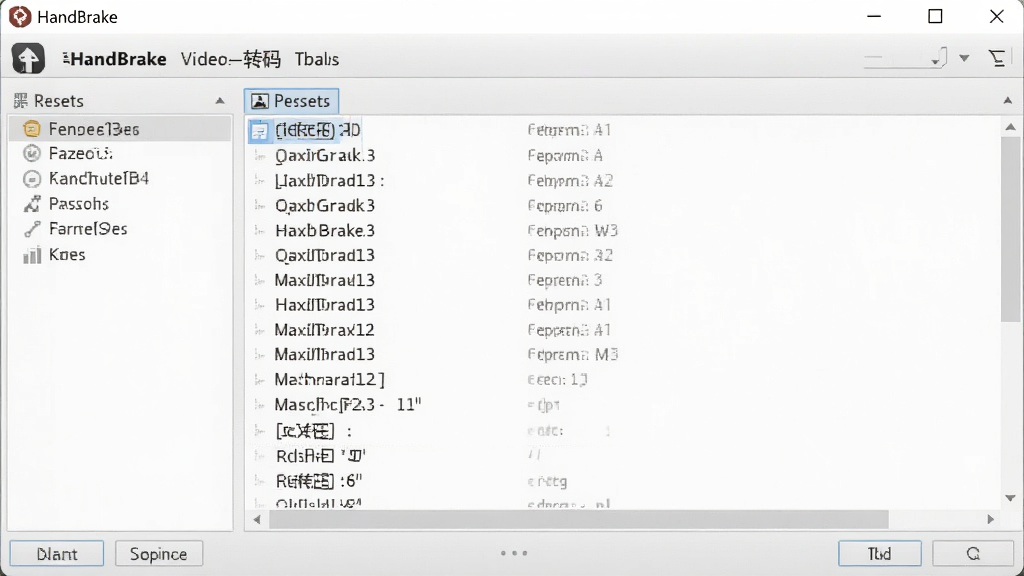Image resolution: width=1024 pixels, height=576 pixels.
Task: Select the Fazeou sidebar entry text
Action: click(x=80, y=153)
